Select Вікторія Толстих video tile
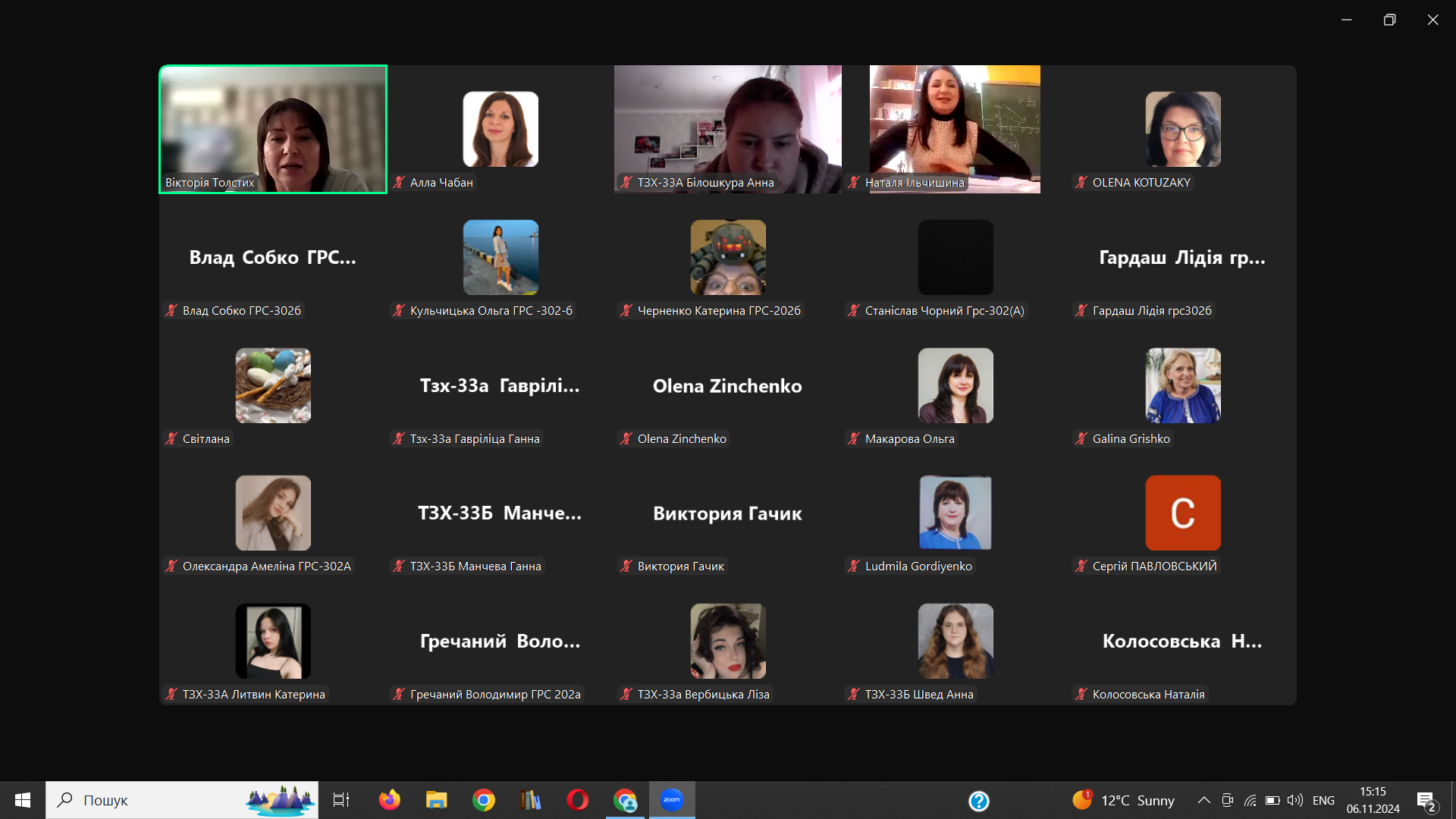This screenshot has height=819, width=1456. (x=273, y=130)
